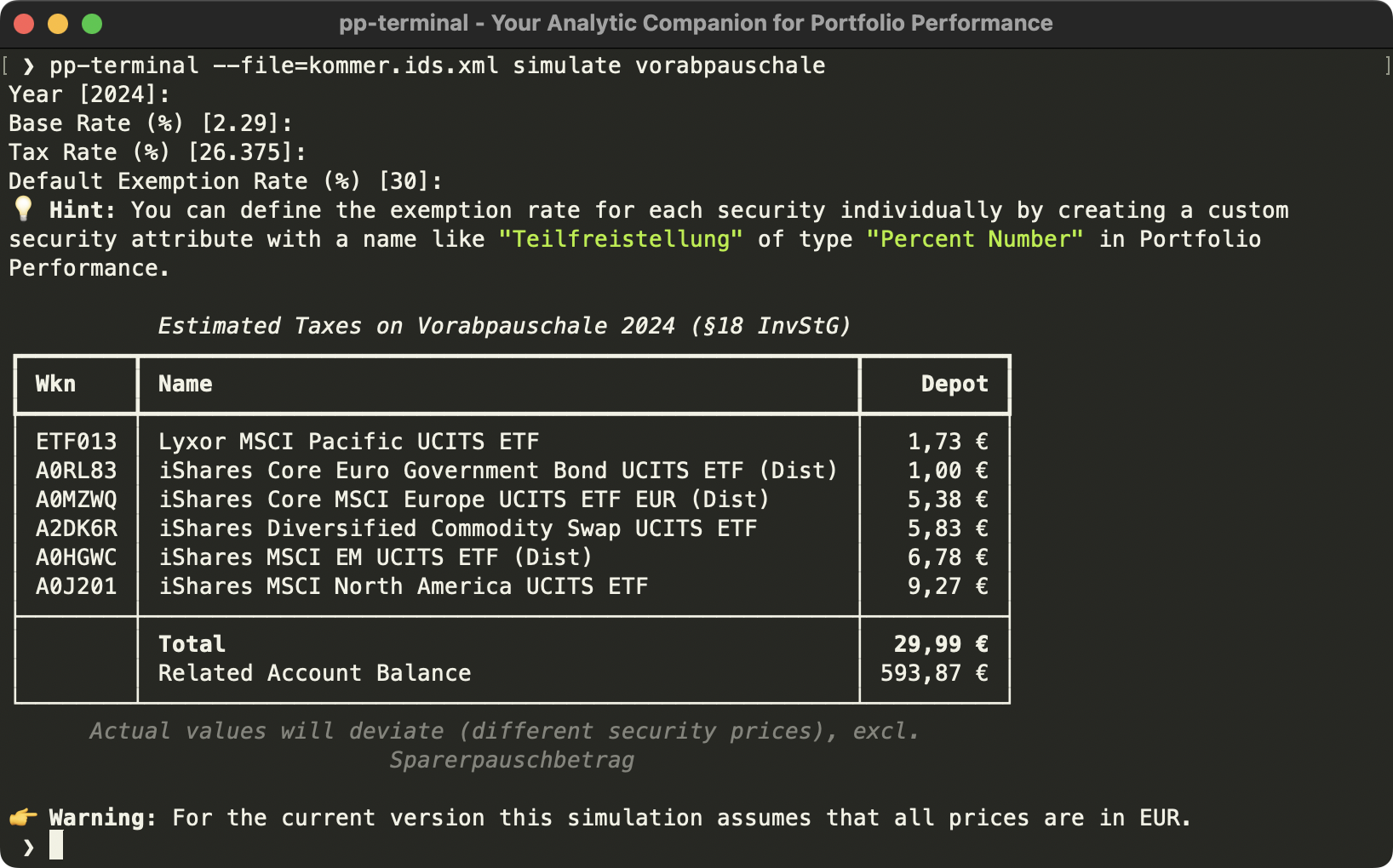Expand the iShares MSCI EM UCITS ETF row
Viewport: 1393px width, 868px height.
[375, 557]
